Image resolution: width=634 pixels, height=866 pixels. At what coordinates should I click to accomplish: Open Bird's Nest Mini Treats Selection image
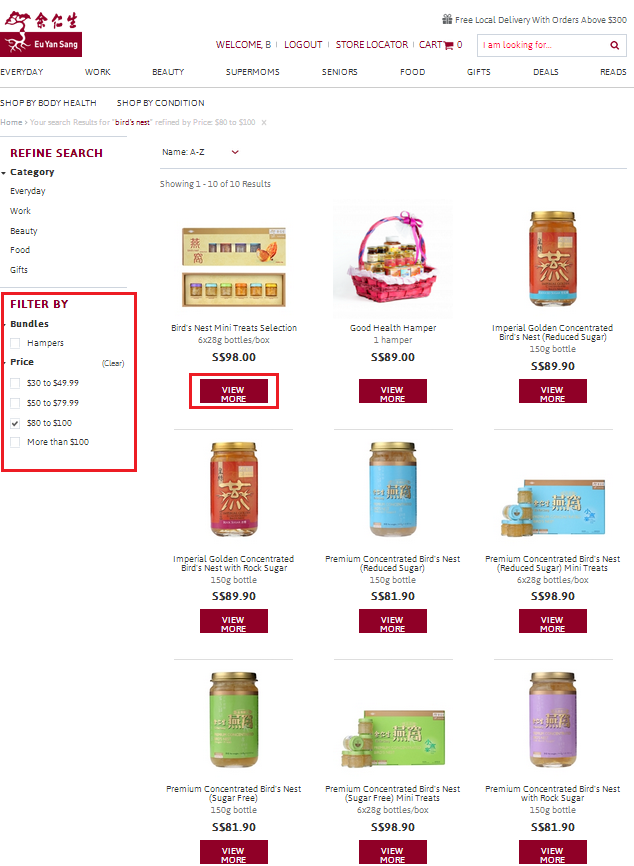coord(234,267)
